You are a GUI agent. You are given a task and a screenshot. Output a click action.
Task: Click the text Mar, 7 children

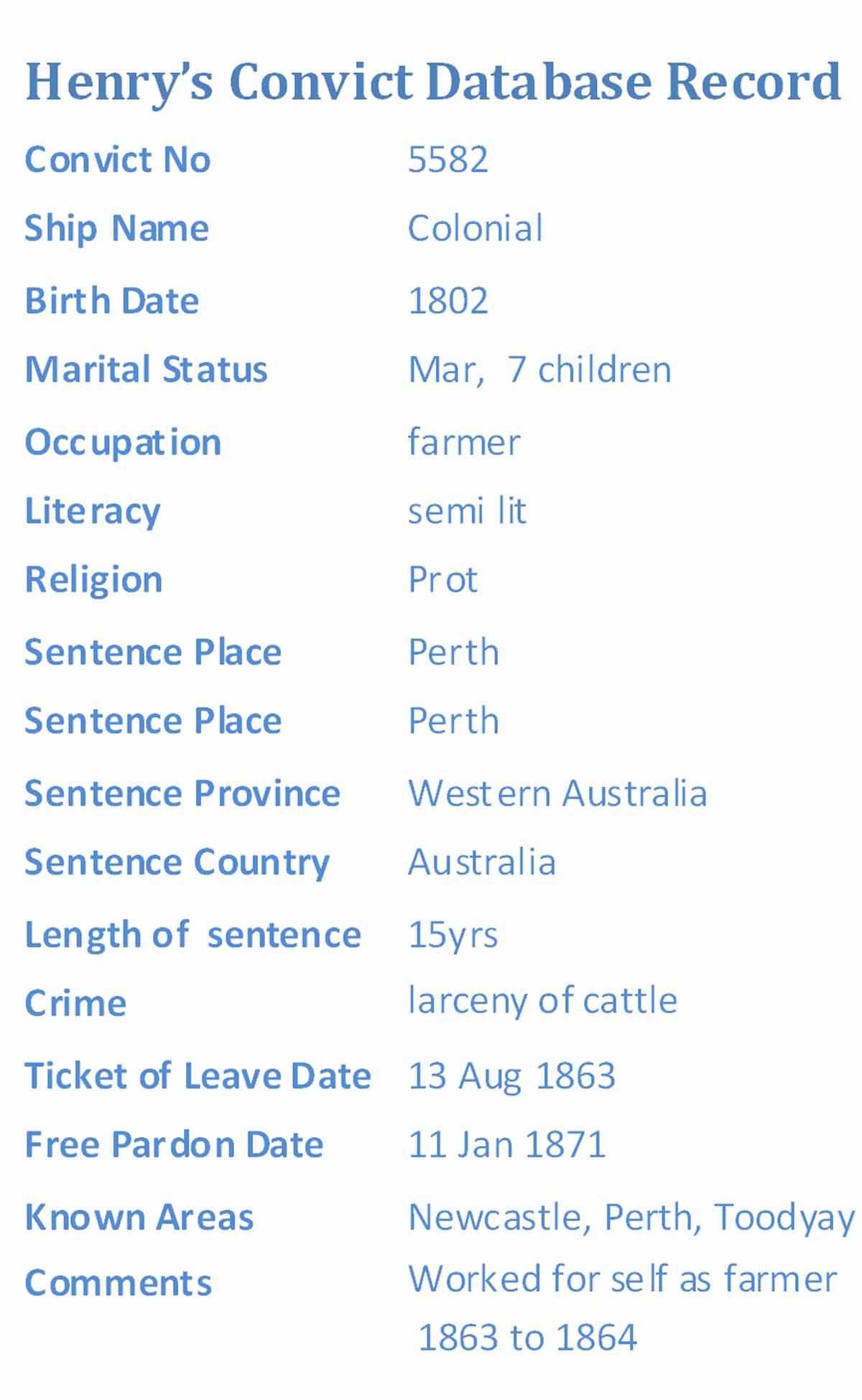pos(539,370)
